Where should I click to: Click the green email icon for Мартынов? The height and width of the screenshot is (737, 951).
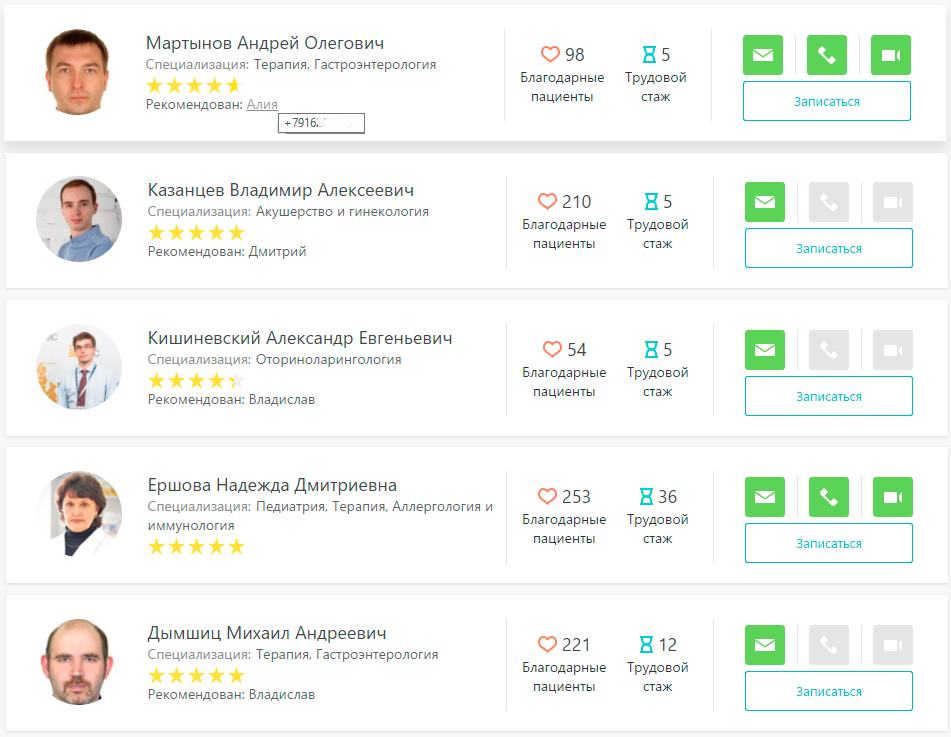coord(763,55)
